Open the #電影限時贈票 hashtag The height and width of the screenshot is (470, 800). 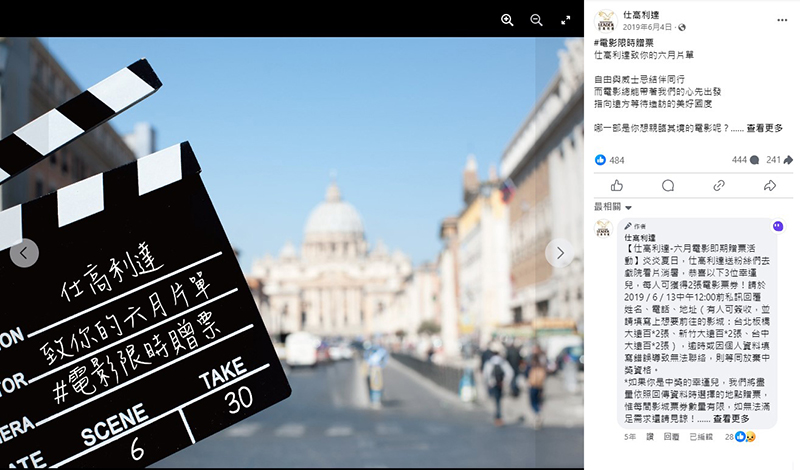pyautogui.click(x=623, y=43)
